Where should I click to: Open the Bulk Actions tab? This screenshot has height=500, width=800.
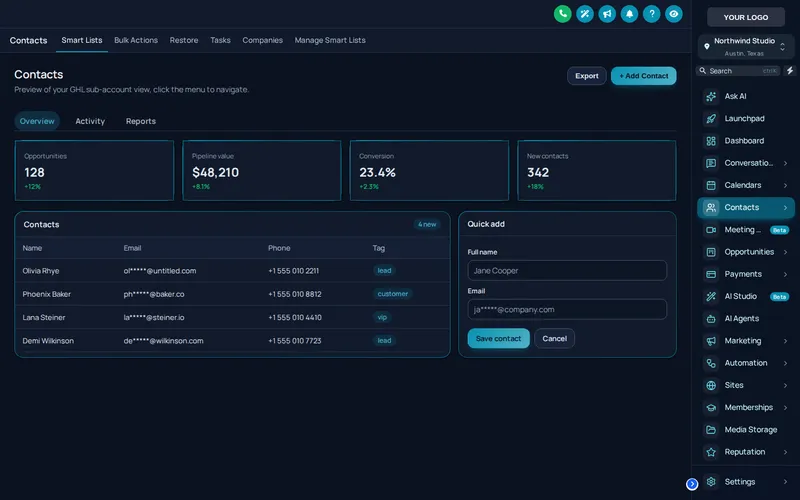click(x=136, y=40)
